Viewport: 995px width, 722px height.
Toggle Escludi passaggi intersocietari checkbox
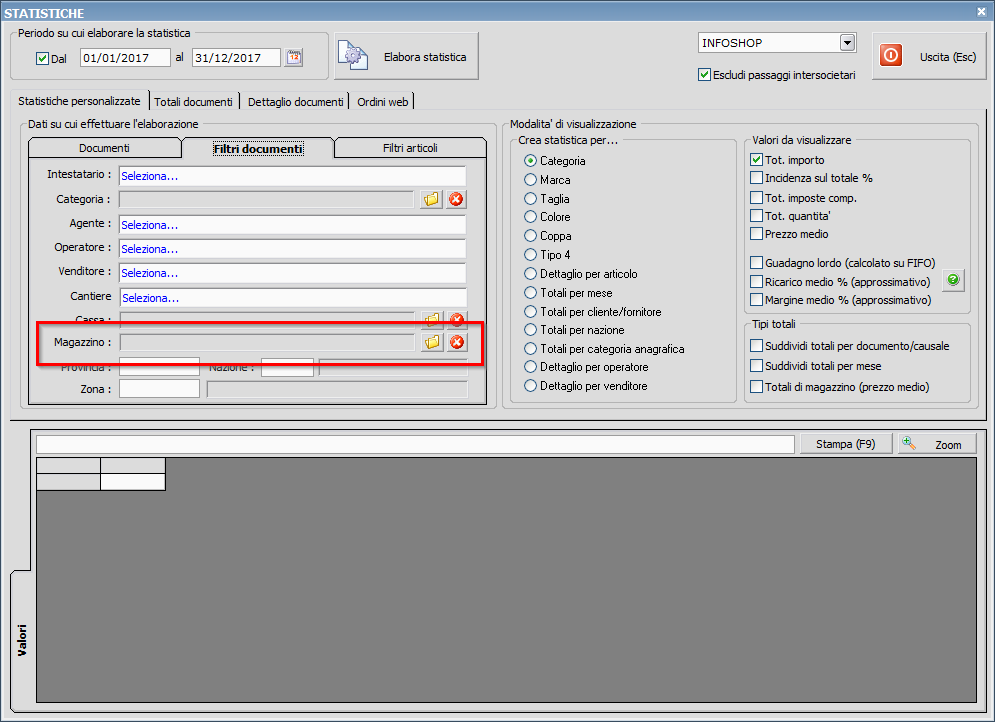pyautogui.click(x=704, y=75)
